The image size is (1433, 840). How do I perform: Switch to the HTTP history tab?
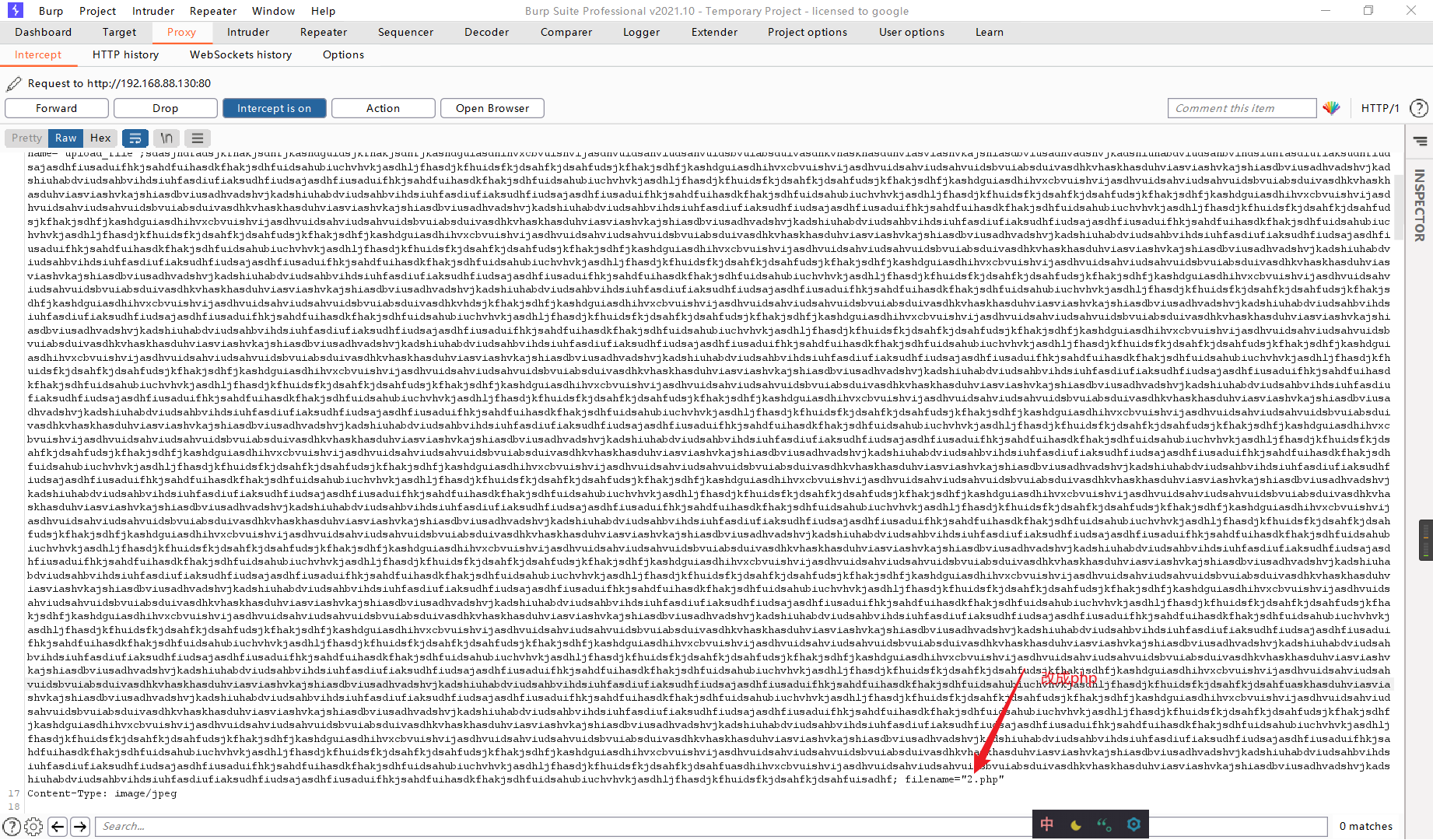point(125,54)
